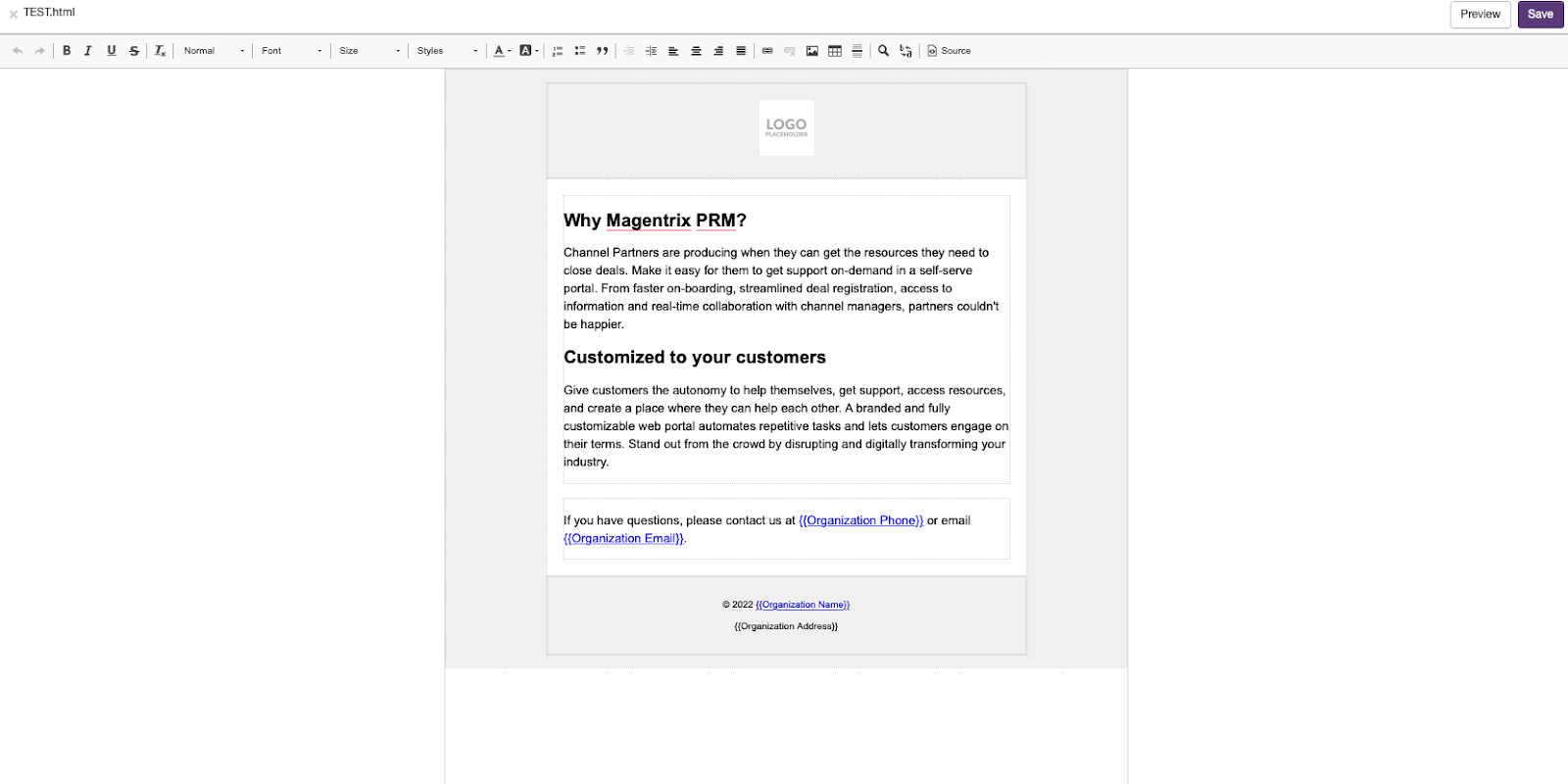
Task: Click the Redo arrow icon
Action: pos(40,51)
